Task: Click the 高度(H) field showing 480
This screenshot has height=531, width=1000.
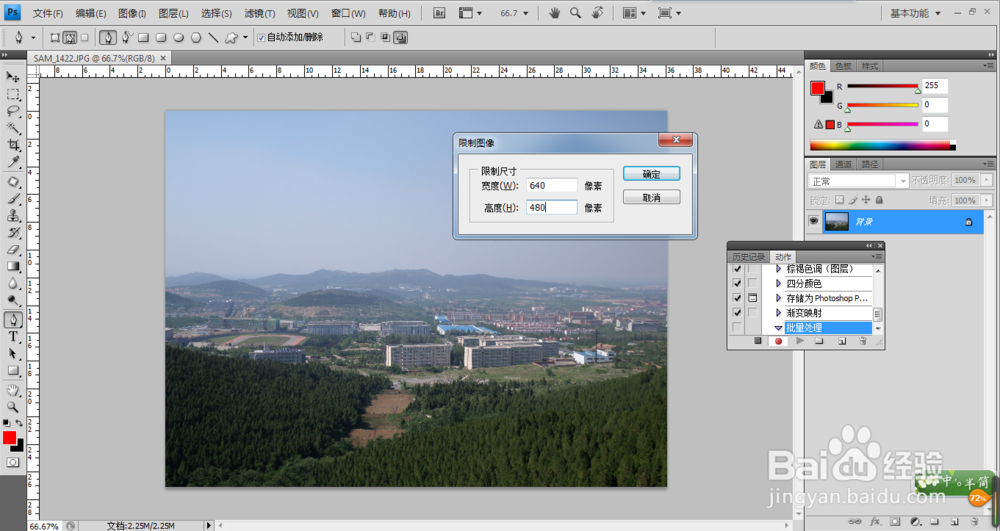Action: pos(552,207)
